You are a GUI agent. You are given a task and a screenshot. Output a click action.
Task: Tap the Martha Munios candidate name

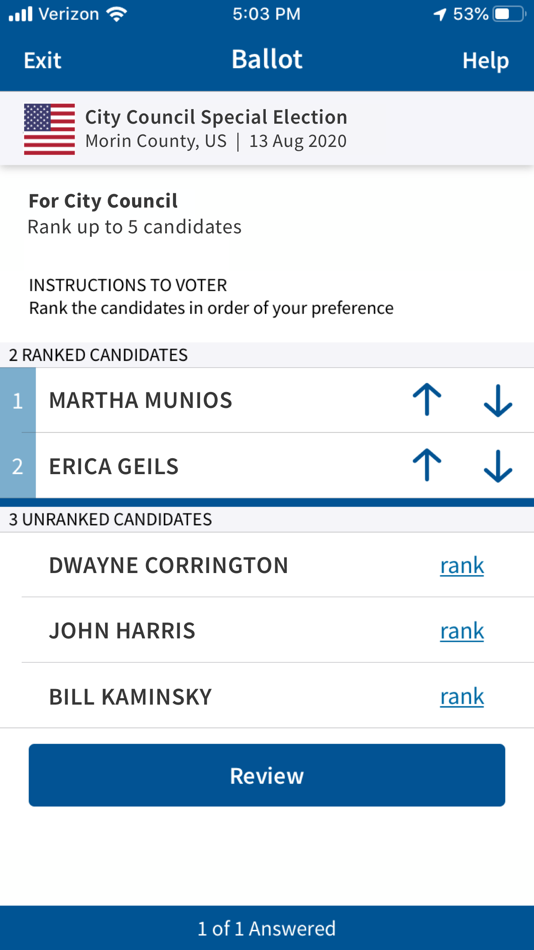point(141,400)
